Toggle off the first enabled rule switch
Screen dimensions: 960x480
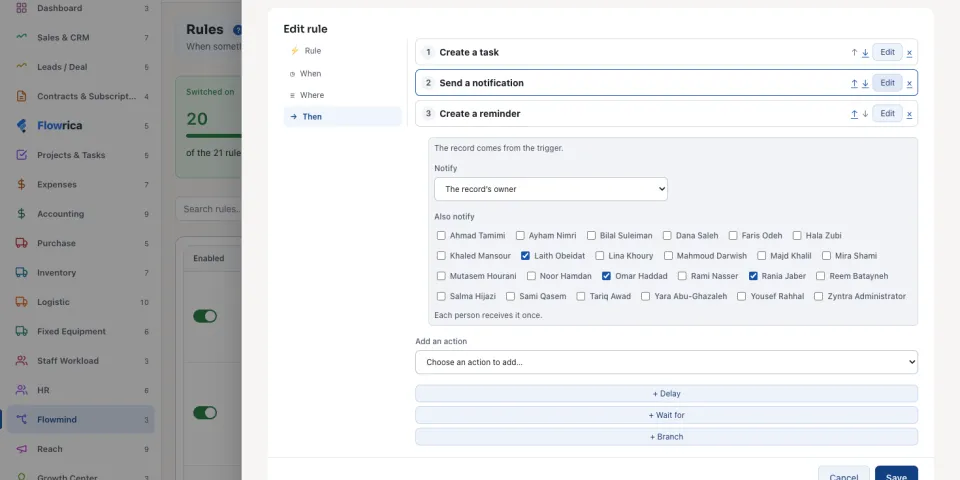(x=205, y=316)
